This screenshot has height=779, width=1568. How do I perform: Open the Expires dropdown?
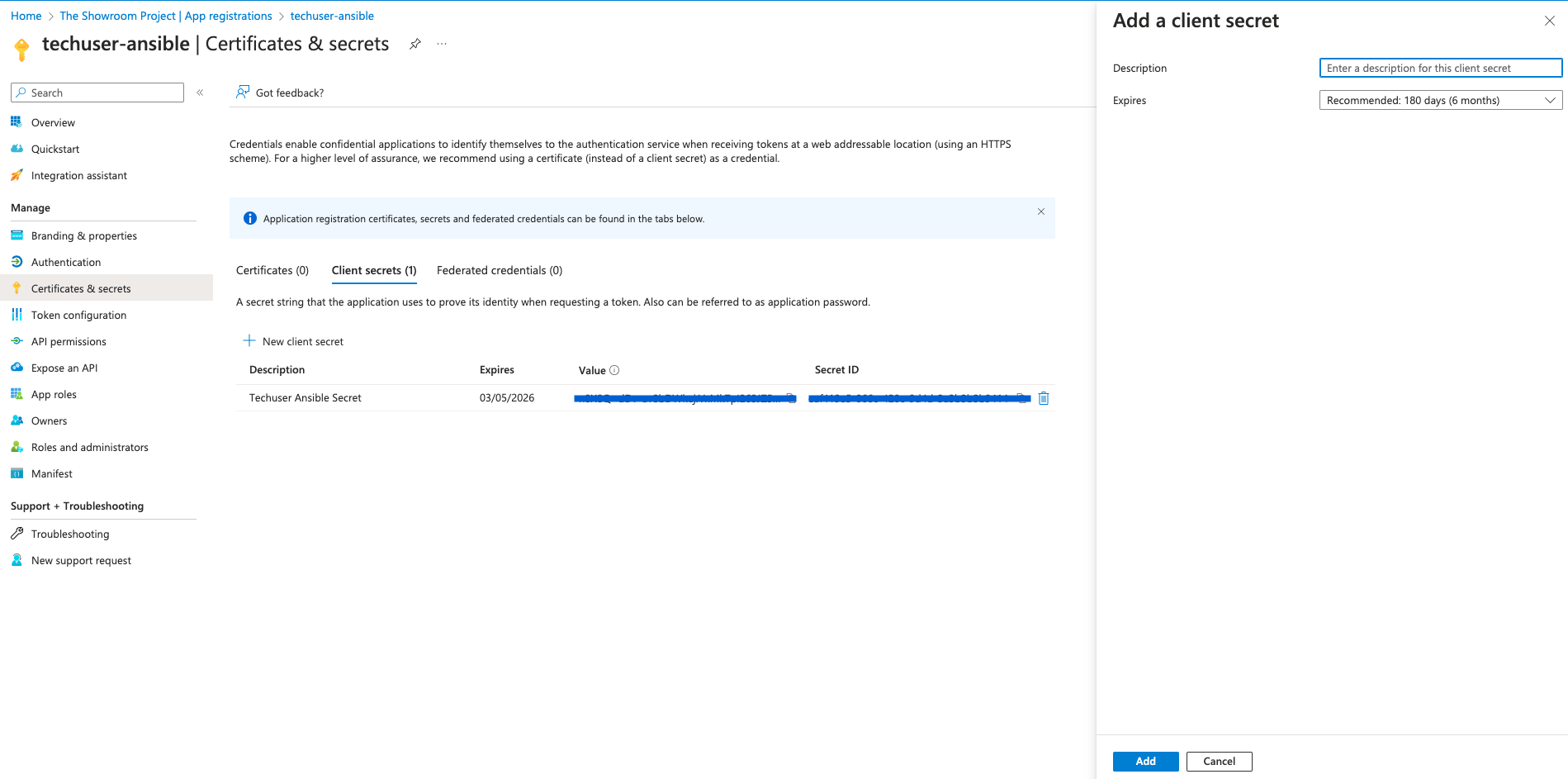[1441, 100]
